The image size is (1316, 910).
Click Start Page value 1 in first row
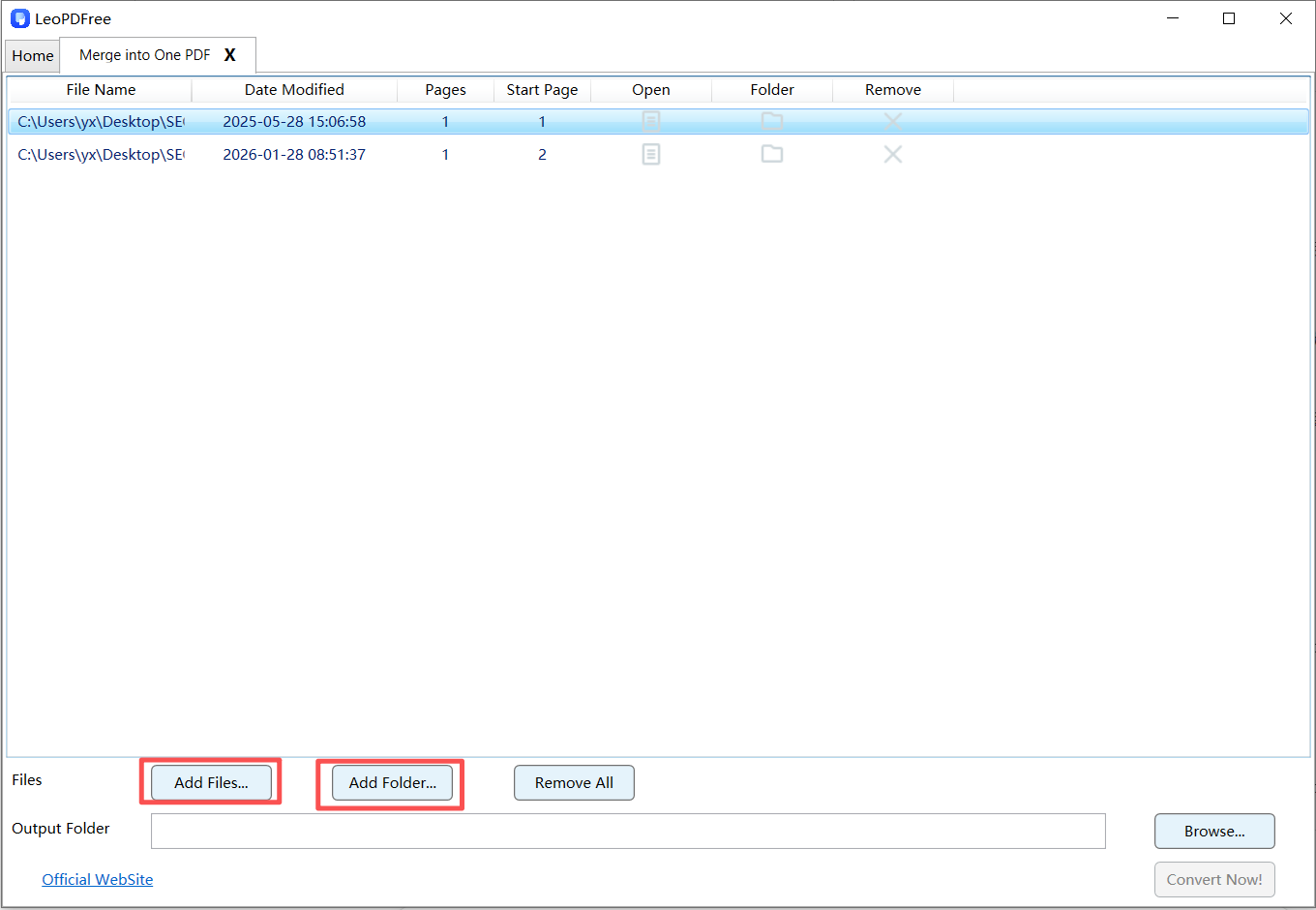click(x=542, y=122)
